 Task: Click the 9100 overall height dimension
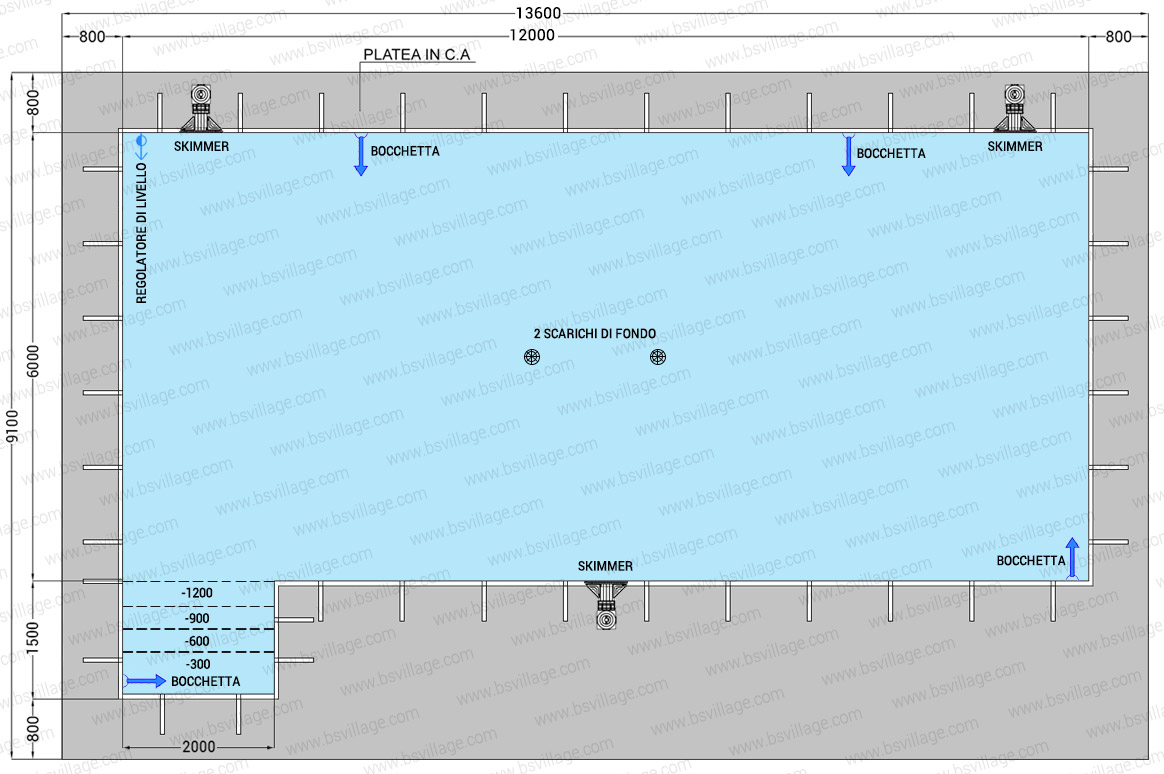11,428
